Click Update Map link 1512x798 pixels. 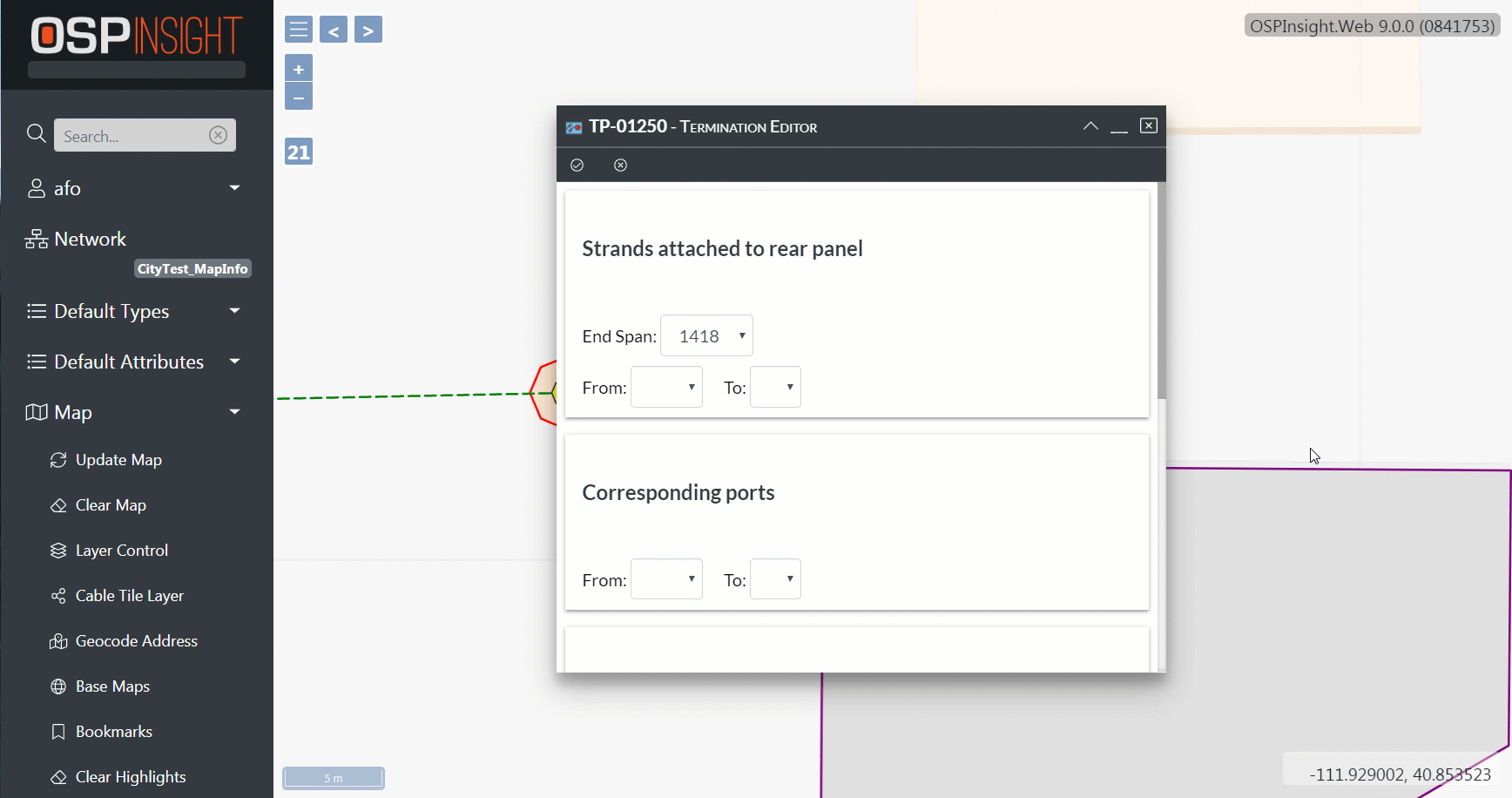(118, 460)
